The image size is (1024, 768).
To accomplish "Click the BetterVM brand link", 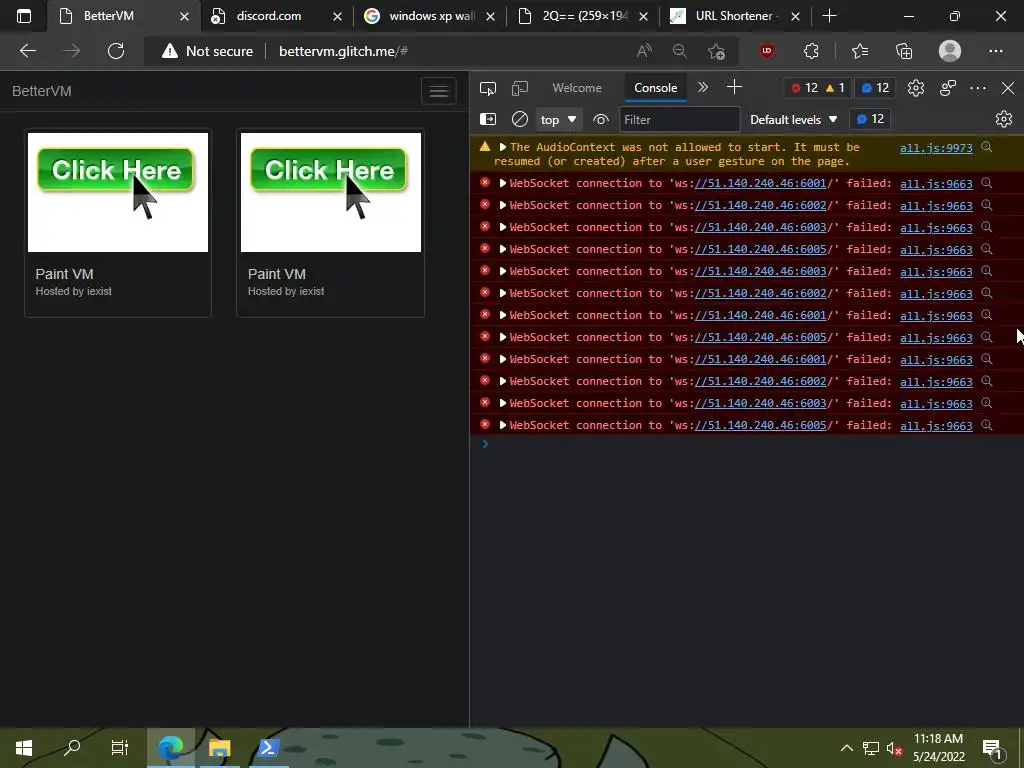I will [42, 91].
